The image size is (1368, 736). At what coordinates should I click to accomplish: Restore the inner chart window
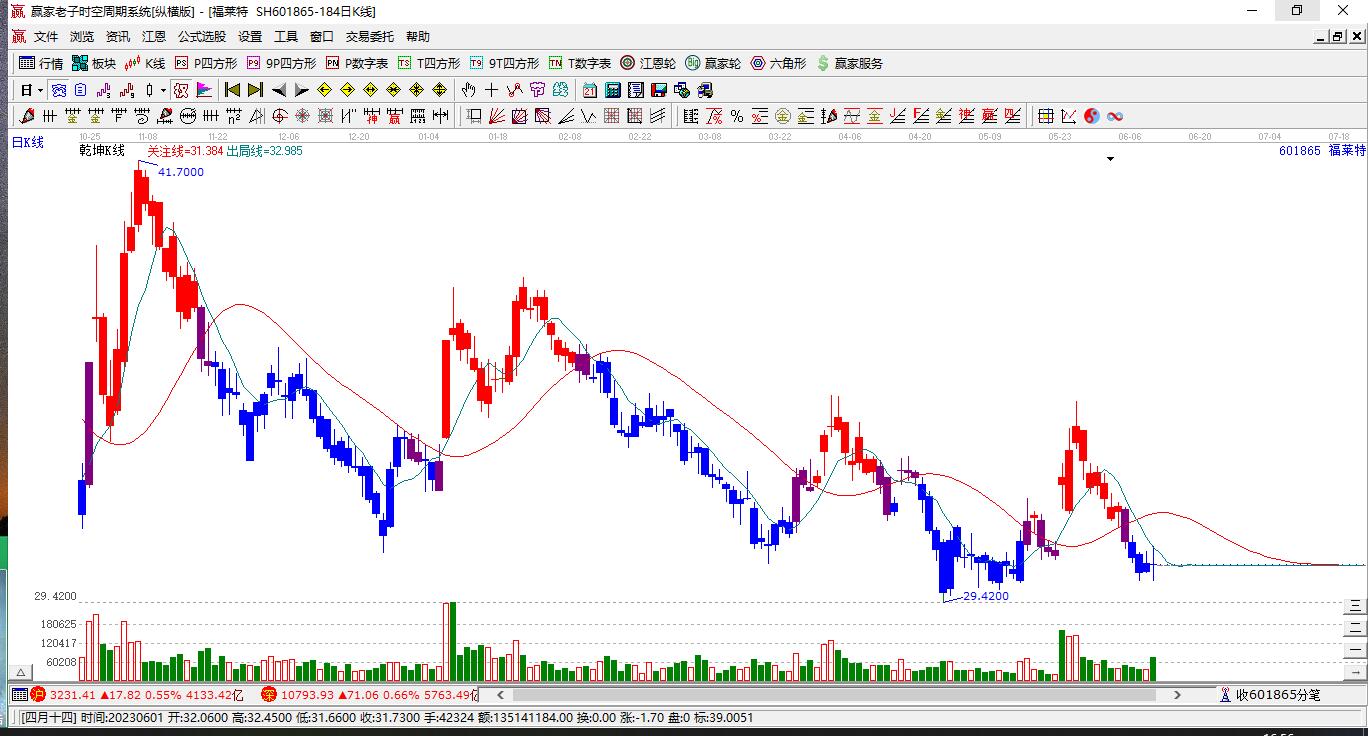1337,37
